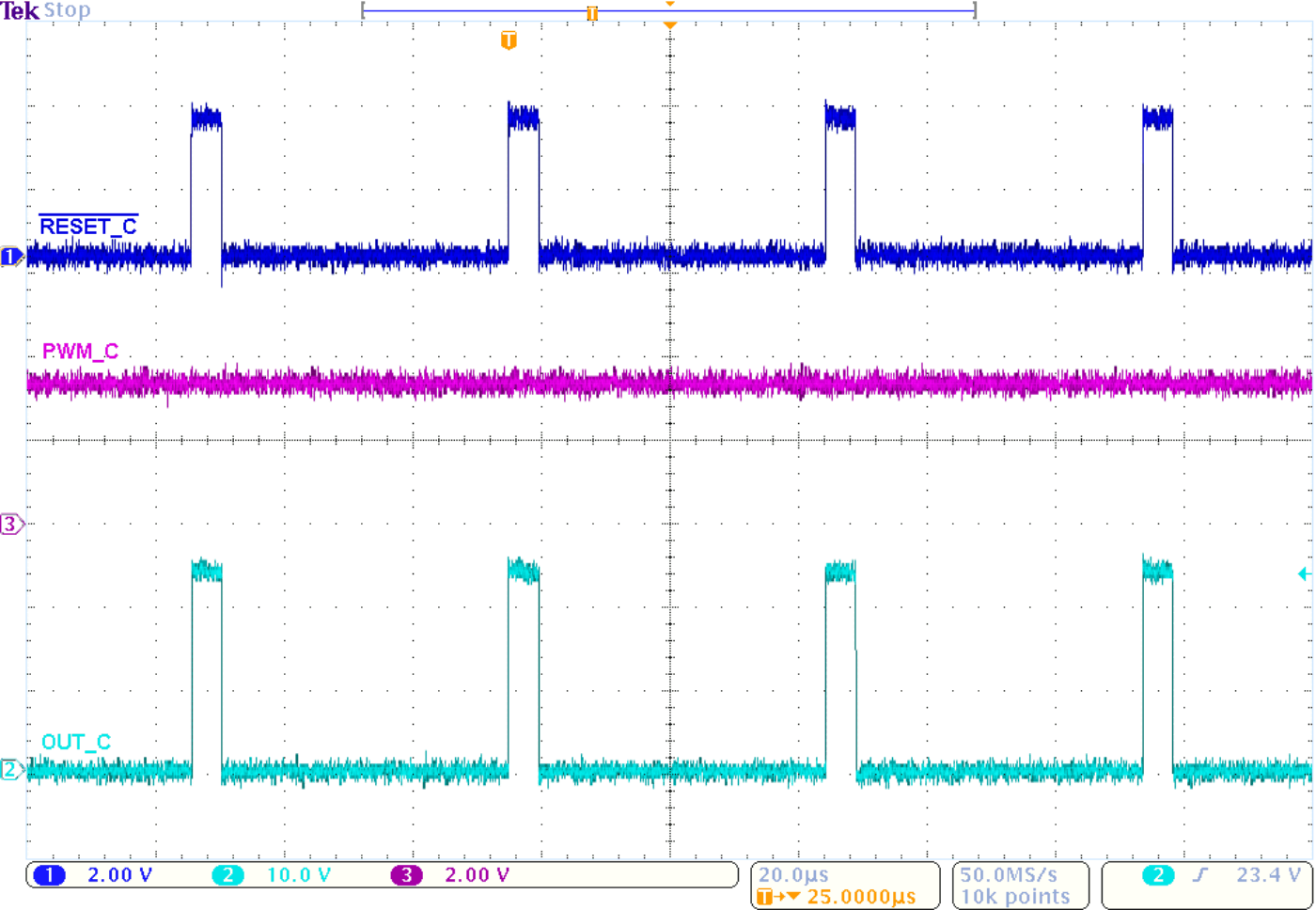Select the Channel 2 ground marker on left edge
Screen dimensions: 1316x910
click(9, 769)
